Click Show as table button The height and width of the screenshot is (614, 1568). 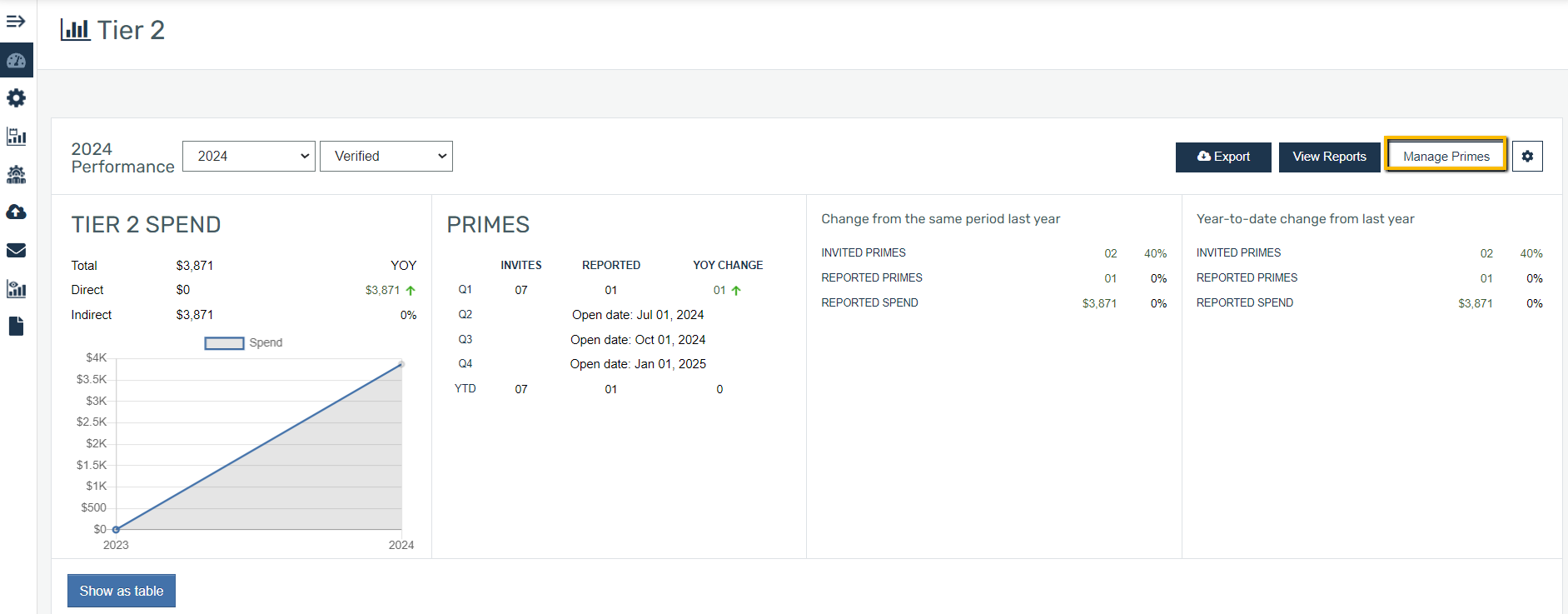[x=122, y=591]
